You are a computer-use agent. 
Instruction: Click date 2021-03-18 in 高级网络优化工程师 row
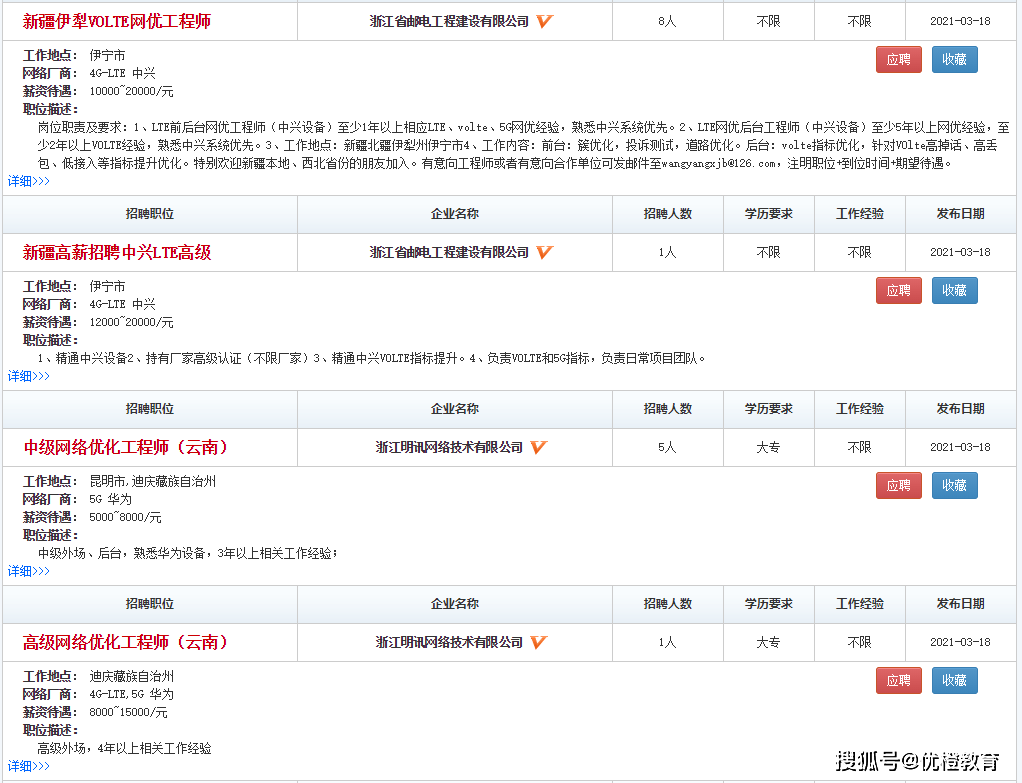[x=960, y=642]
